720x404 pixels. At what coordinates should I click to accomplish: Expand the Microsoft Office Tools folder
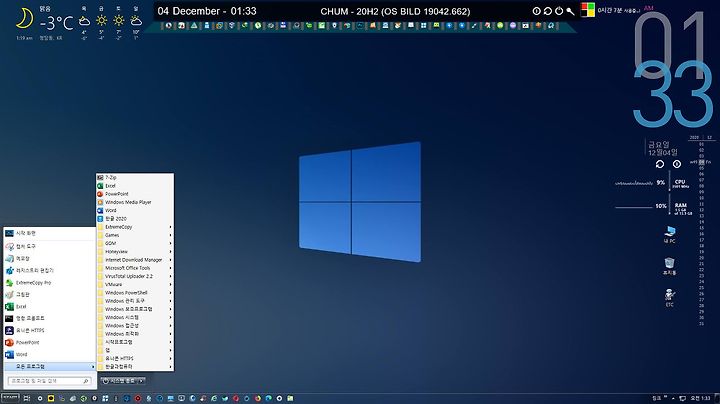pyautogui.click(x=135, y=268)
